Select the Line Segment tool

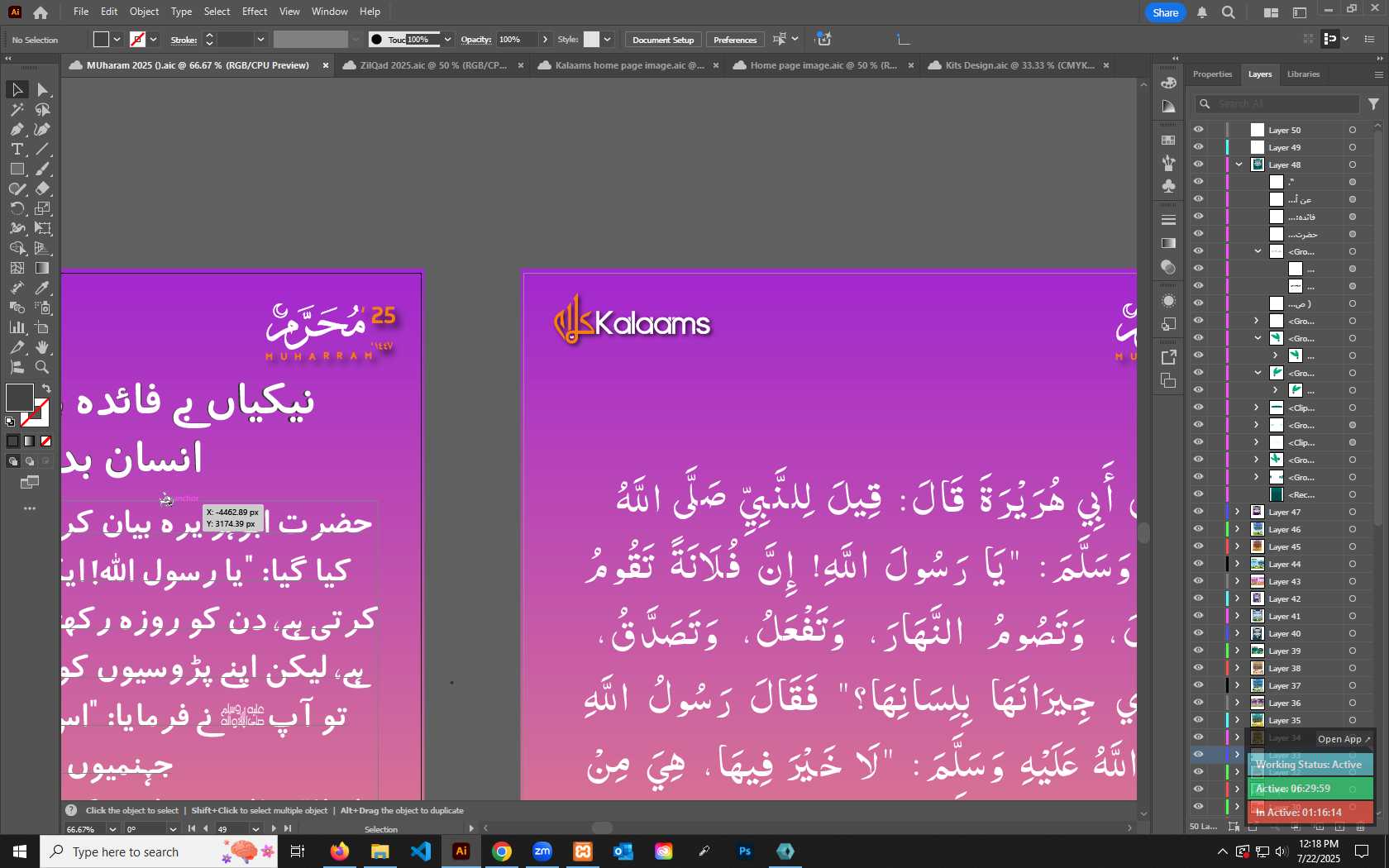[x=43, y=149]
